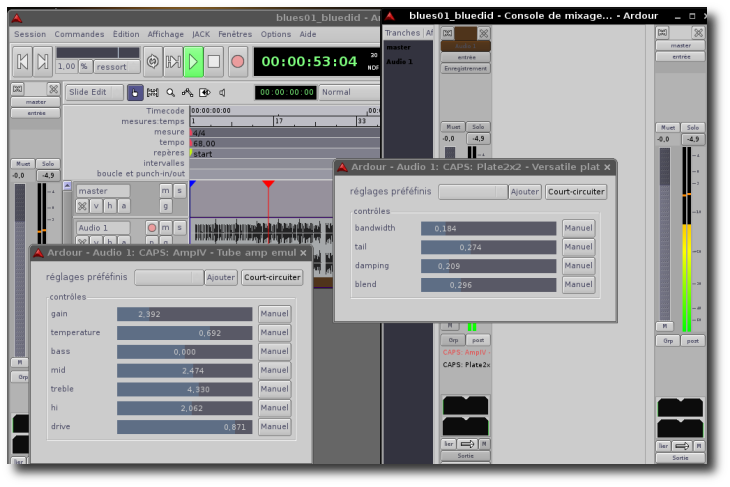Image resolution: width=730 pixels, height=487 pixels.
Task: Open the Slide Edit mode dropdown
Action: coord(95,92)
